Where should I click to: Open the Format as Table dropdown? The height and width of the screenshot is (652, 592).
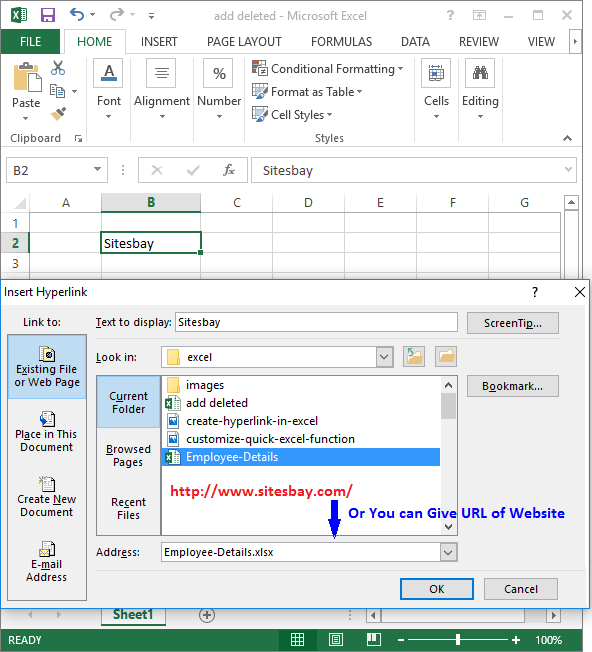point(307,91)
